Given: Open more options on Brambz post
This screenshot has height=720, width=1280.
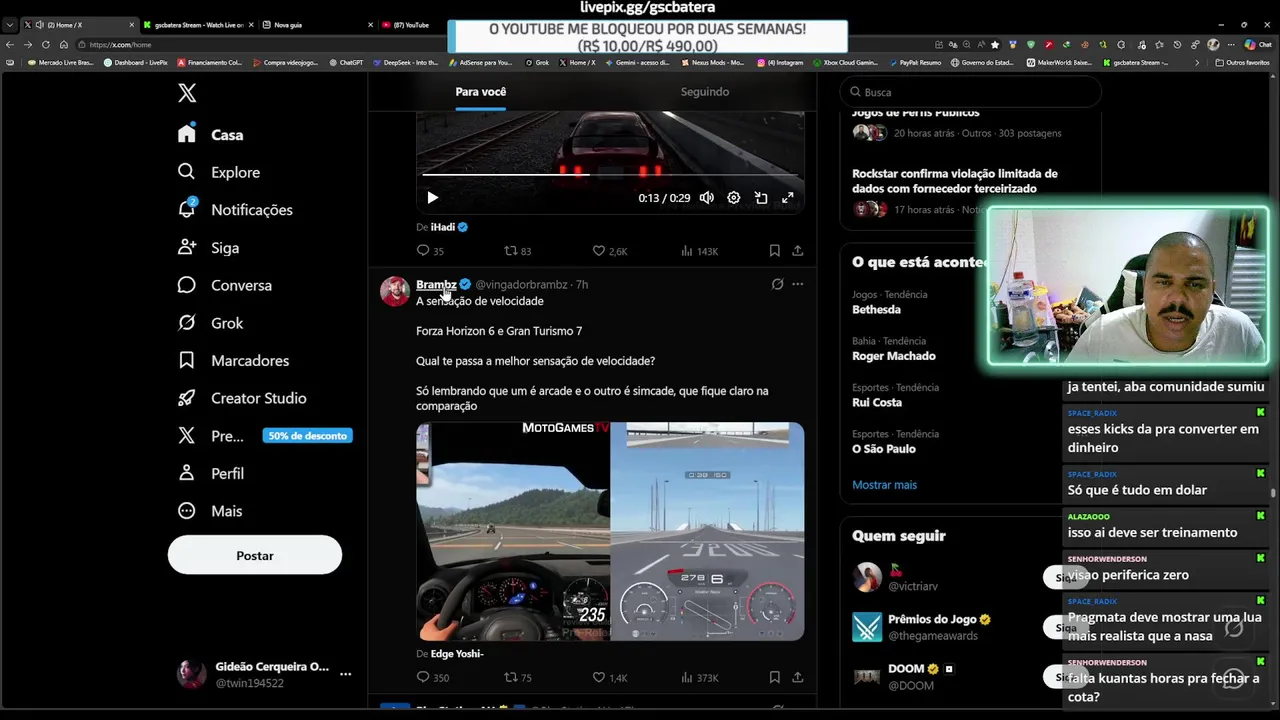Looking at the screenshot, I should (x=797, y=284).
